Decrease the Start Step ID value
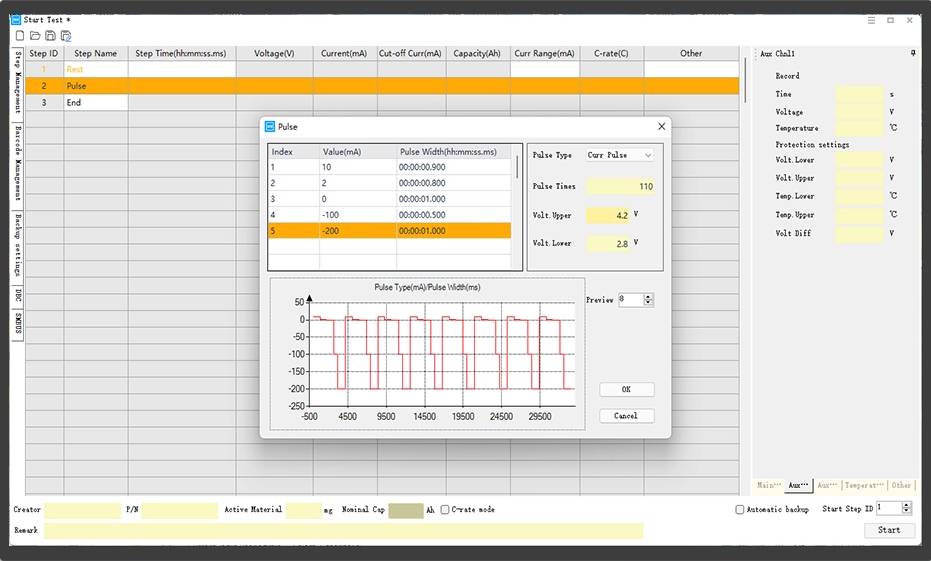 pyautogui.click(x=906, y=511)
